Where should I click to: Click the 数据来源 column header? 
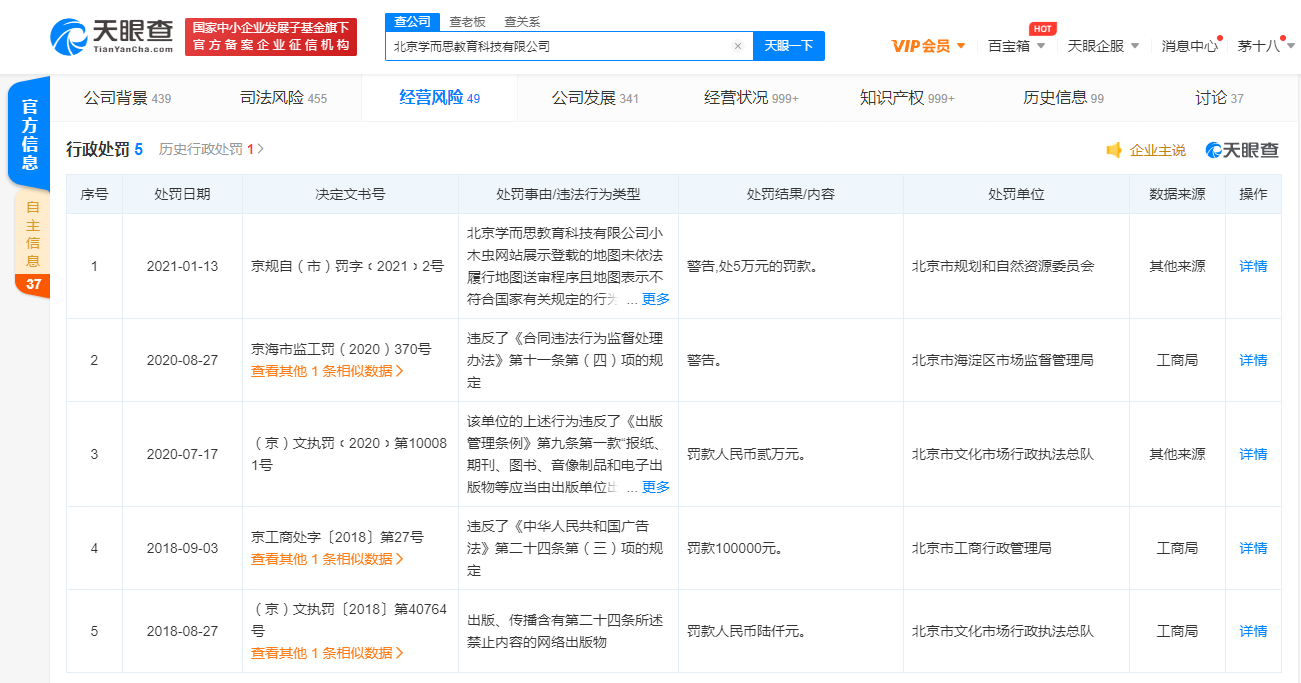coord(1177,194)
